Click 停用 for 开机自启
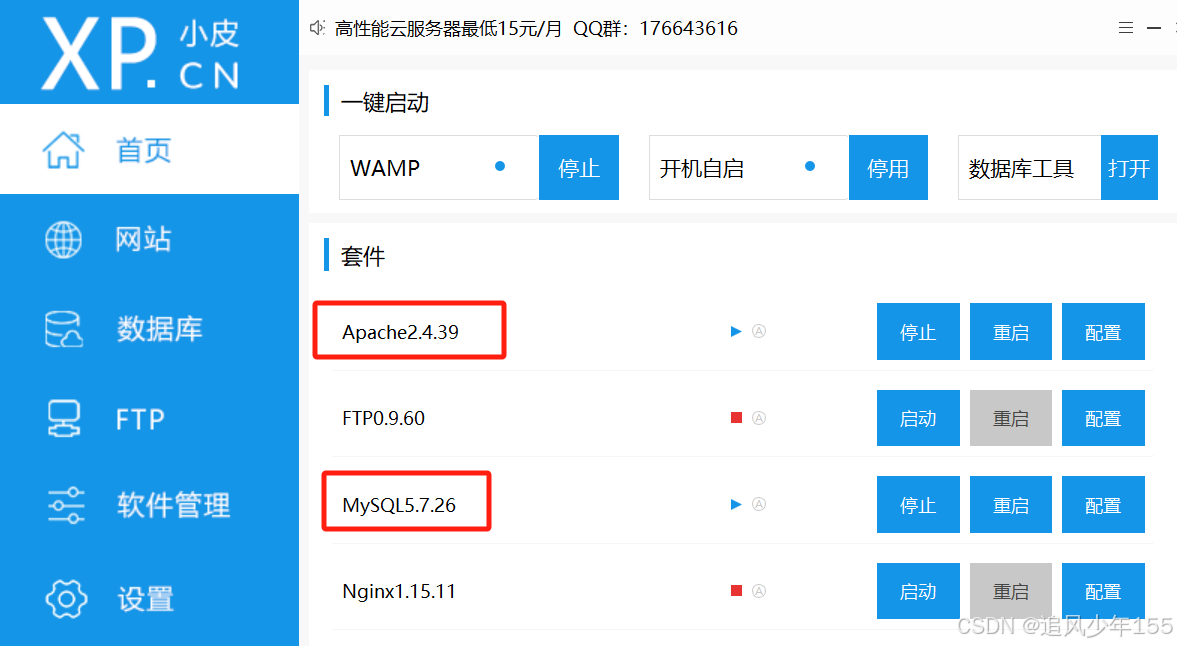Screen dimensions: 1177x646 [888, 167]
